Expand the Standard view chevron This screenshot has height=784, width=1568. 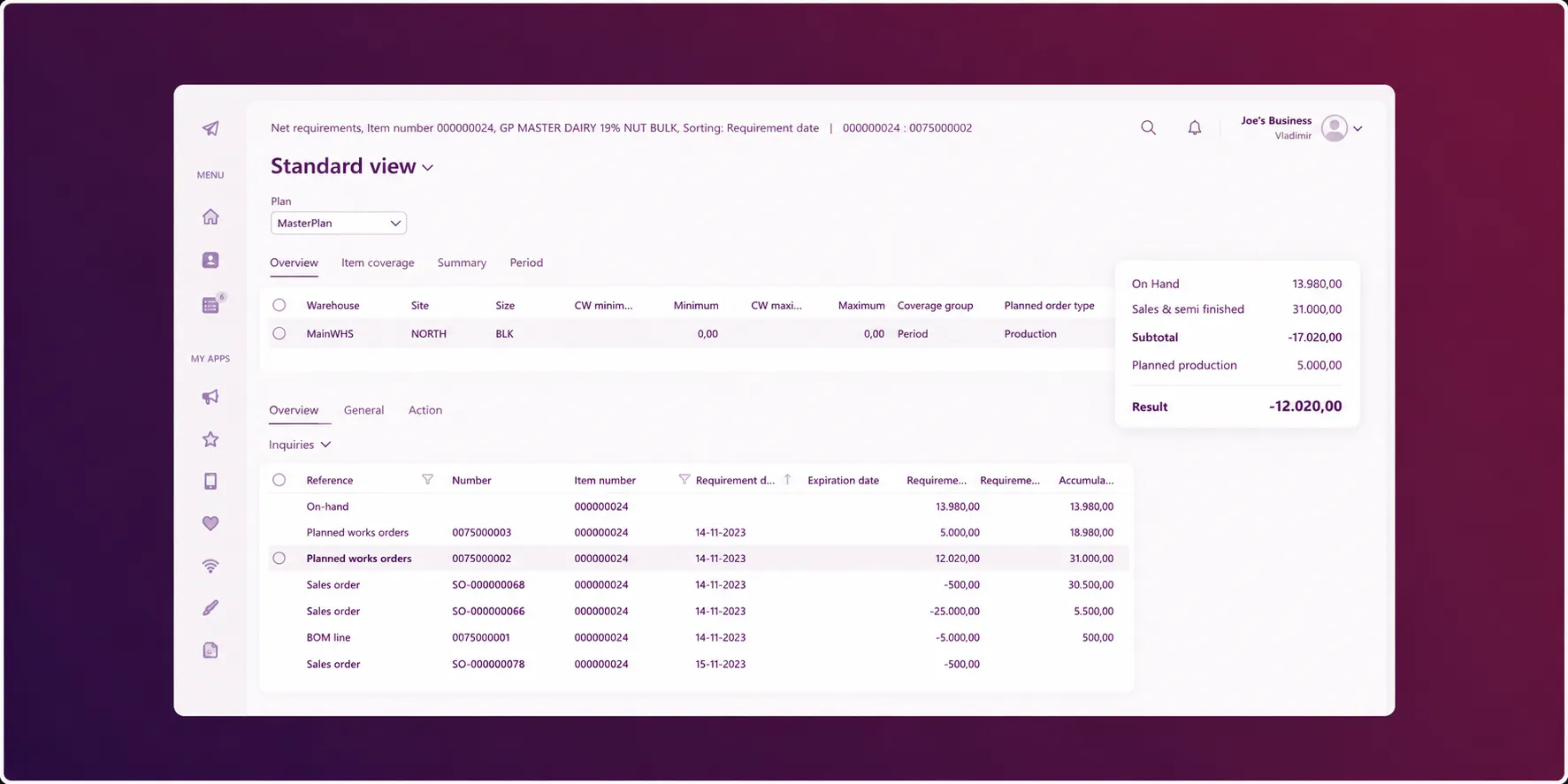(428, 168)
